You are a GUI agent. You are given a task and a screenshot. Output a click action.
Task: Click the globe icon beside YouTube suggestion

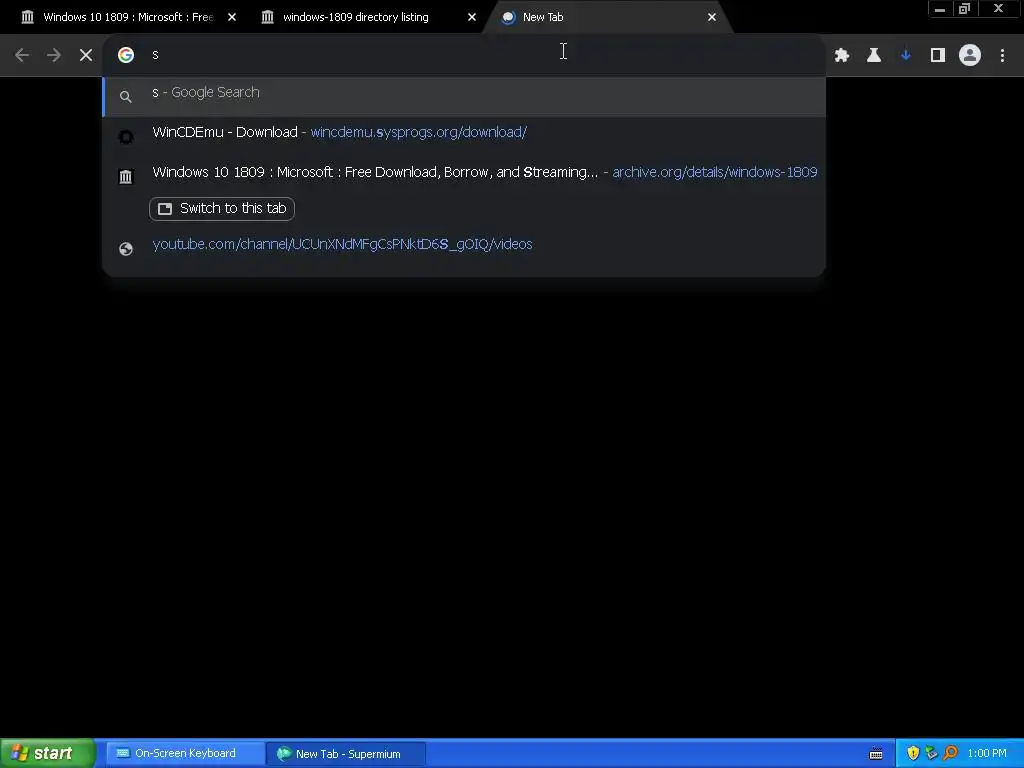pyautogui.click(x=126, y=249)
